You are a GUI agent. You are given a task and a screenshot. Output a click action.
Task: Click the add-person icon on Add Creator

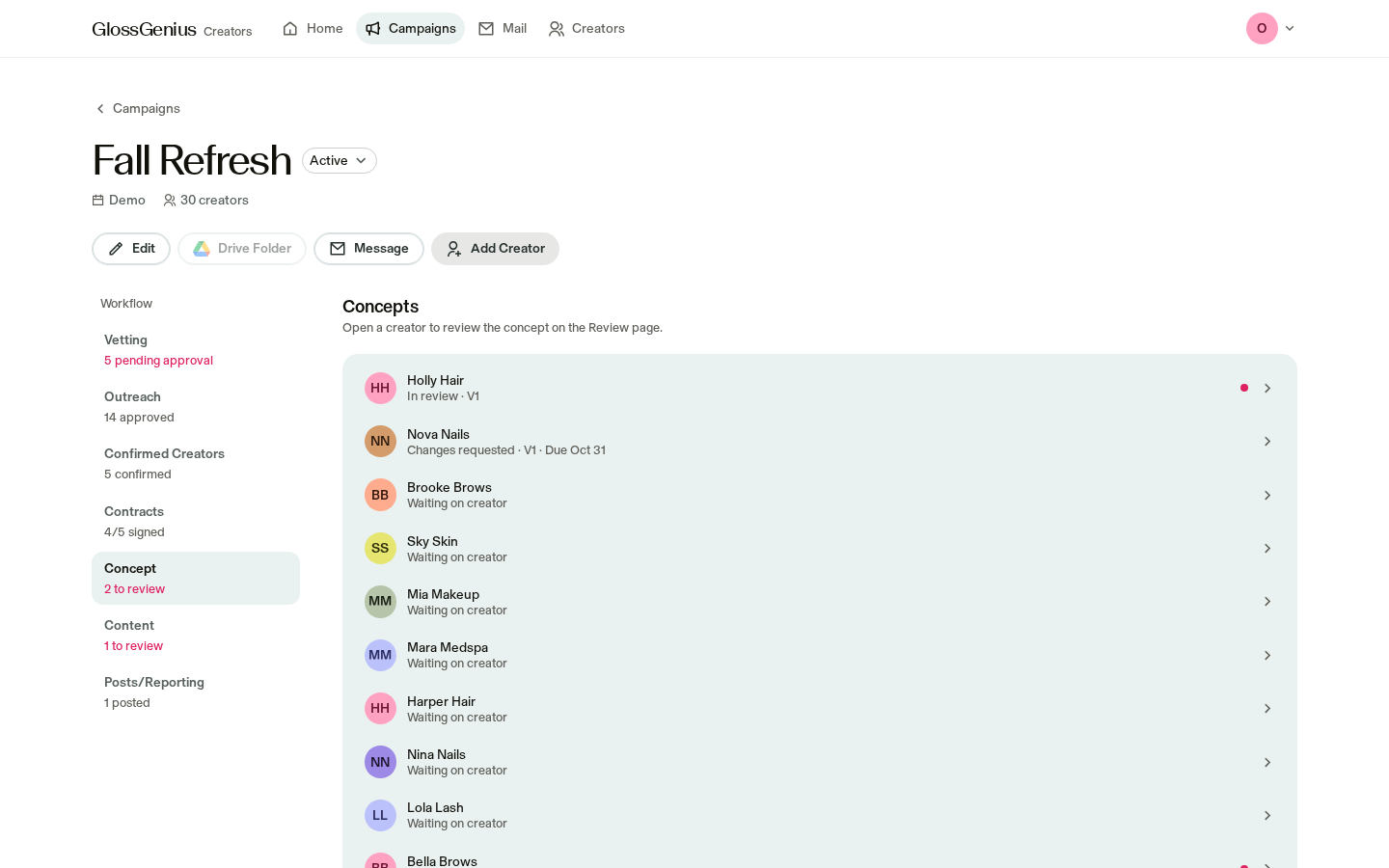(454, 249)
